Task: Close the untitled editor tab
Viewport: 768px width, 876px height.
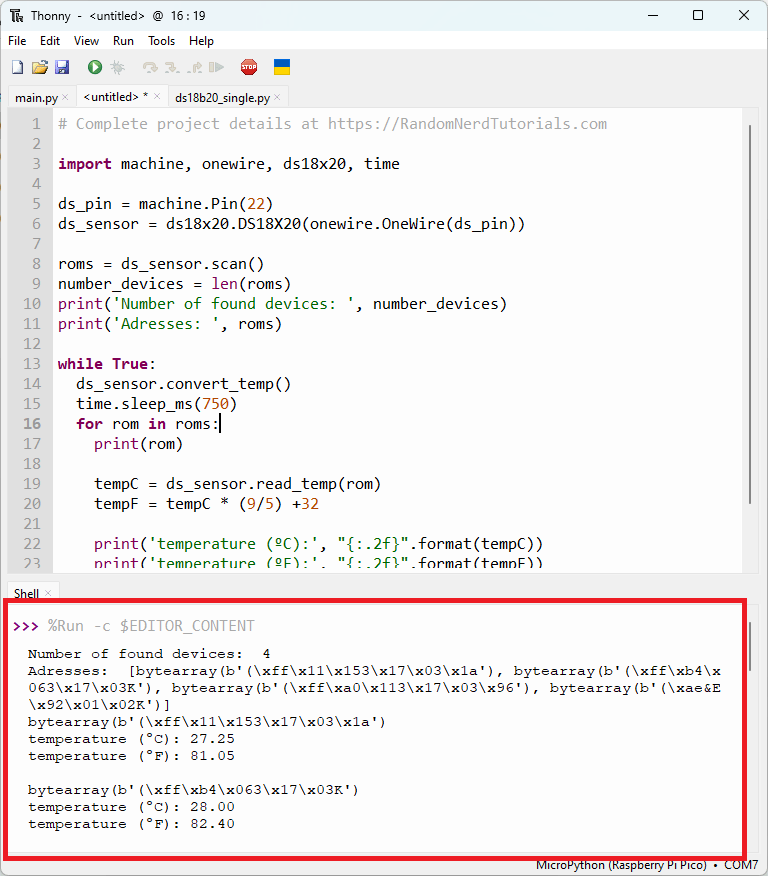Action: point(157,97)
